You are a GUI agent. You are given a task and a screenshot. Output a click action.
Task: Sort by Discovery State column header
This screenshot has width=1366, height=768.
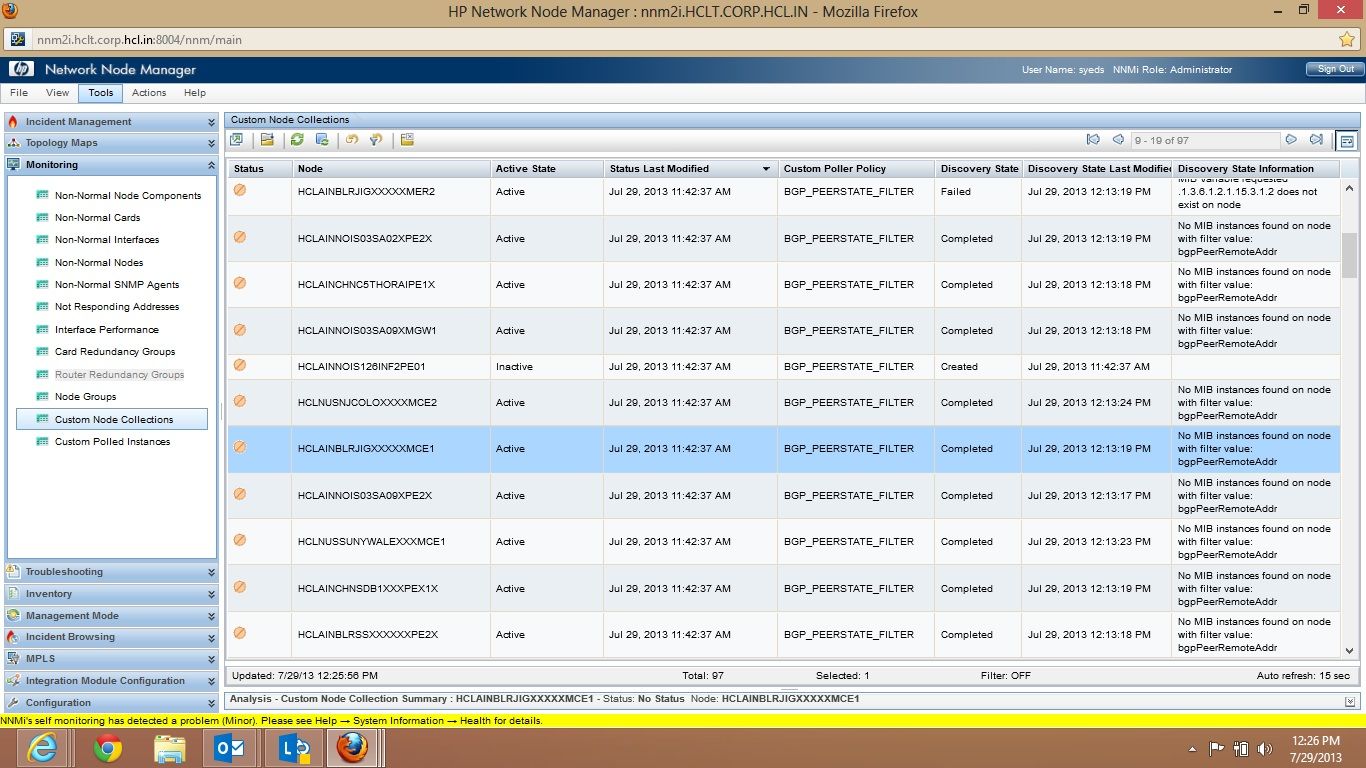tap(978, 169)
